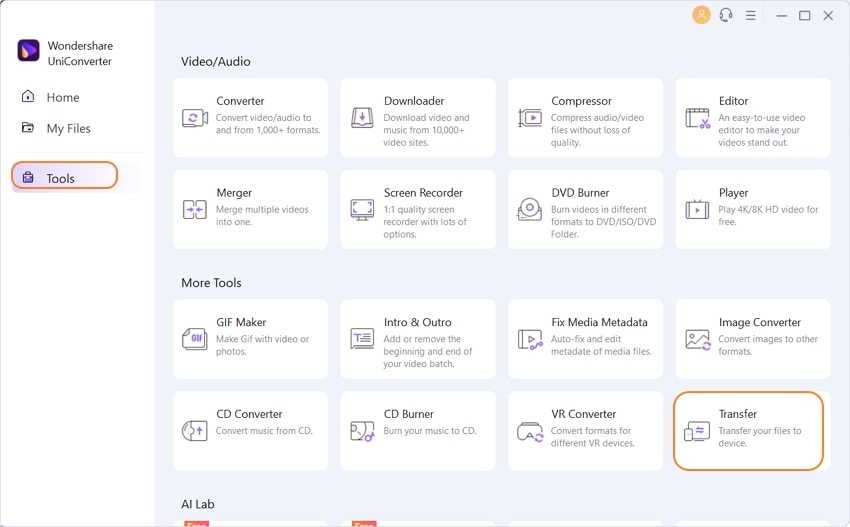
Task: Click the CD Burner music icon
Action: [x=362, y=431]
